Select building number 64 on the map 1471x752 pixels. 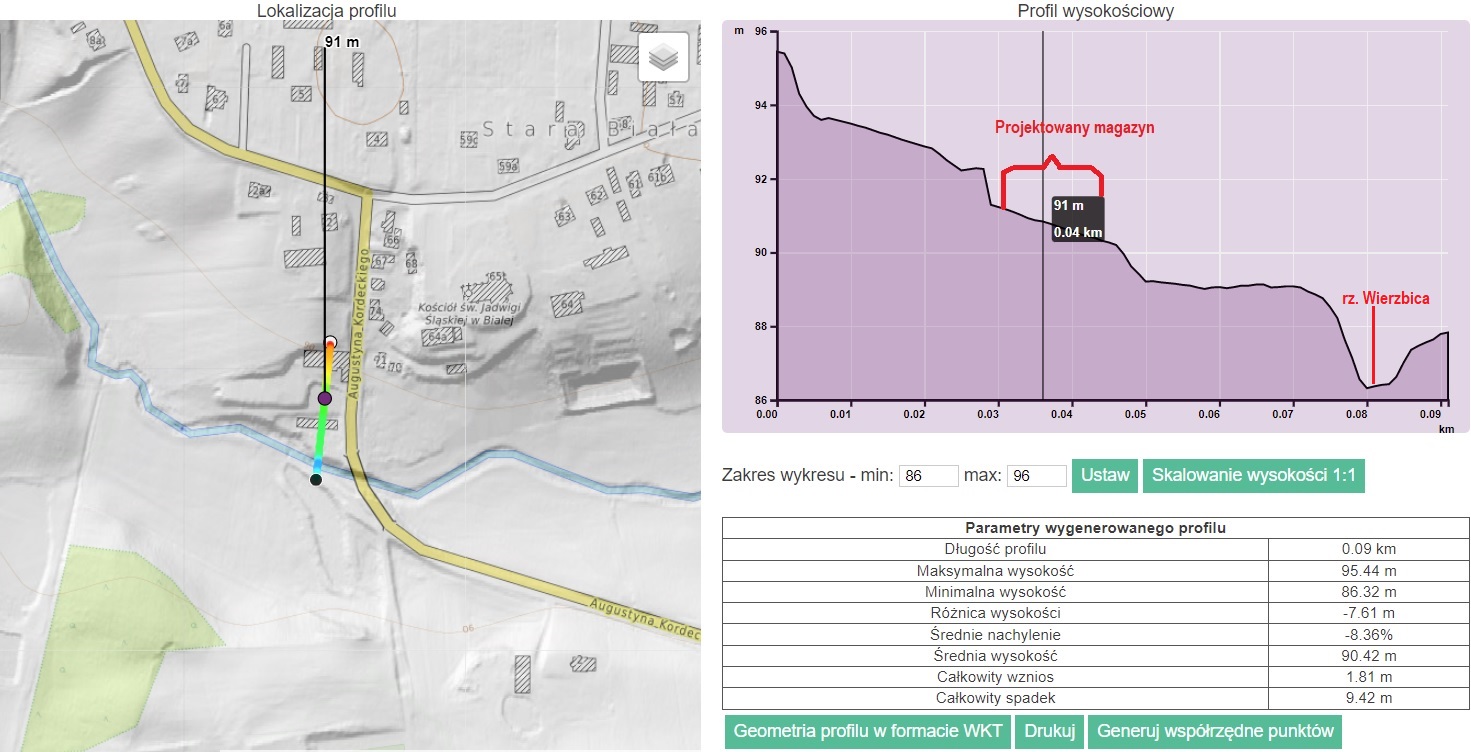coord(570,304)
